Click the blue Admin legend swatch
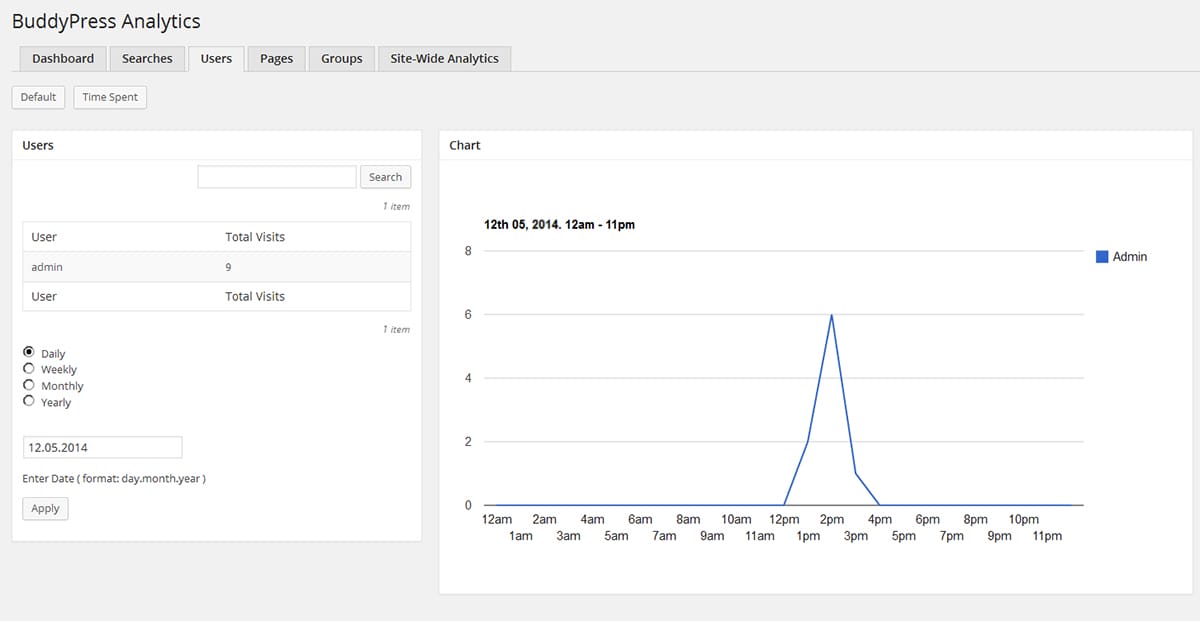This screenshot has width=1200, height=621. (x=1102, y=257)
